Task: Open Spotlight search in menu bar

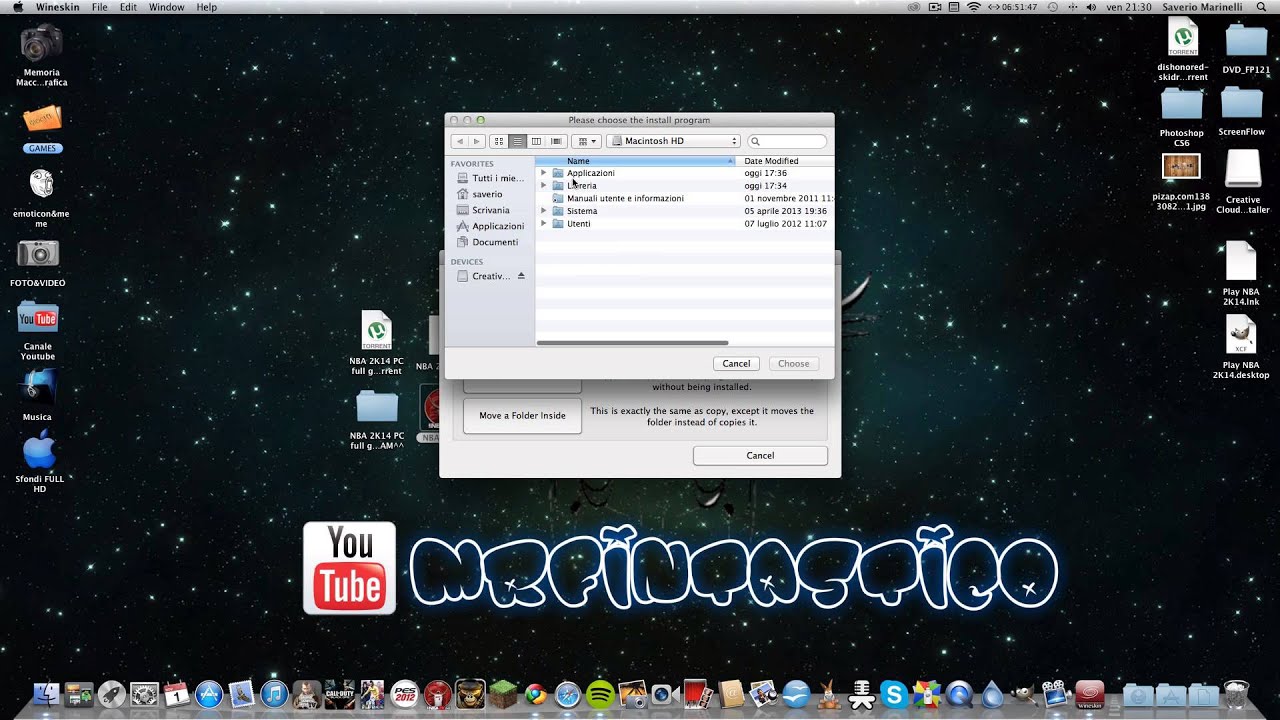Action: [1262, 7]
